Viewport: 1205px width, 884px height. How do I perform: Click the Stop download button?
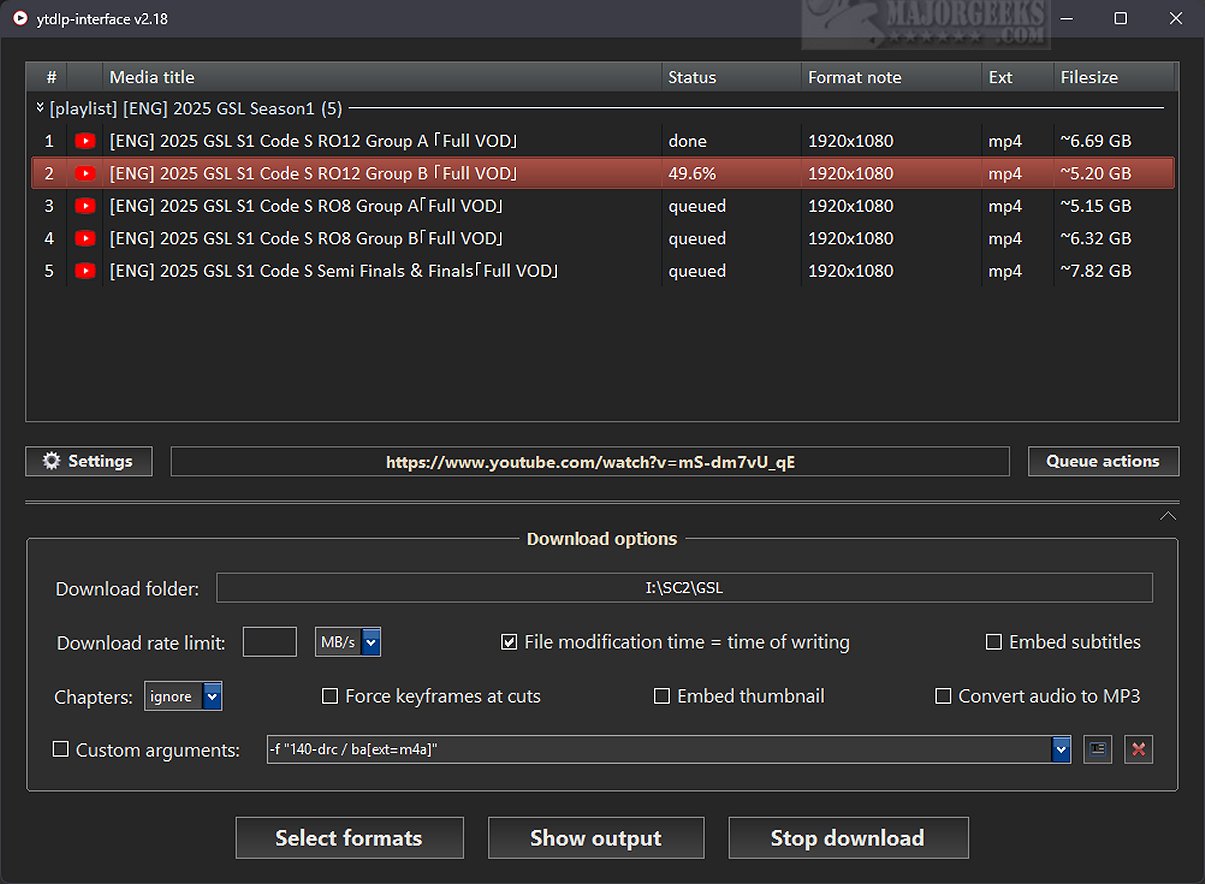848,838
